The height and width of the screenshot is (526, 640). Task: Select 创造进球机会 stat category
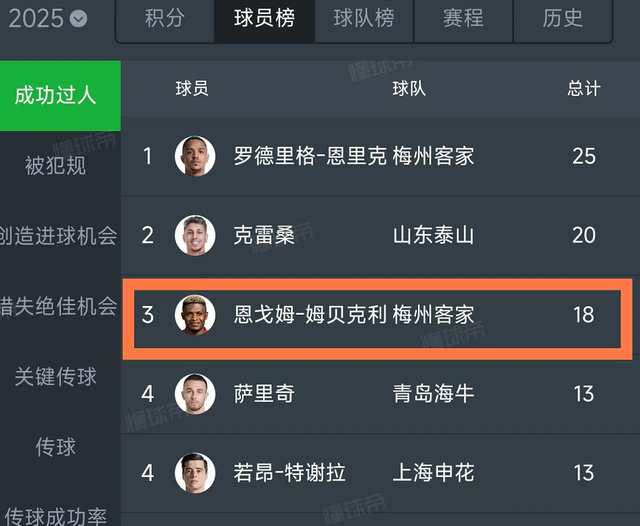[58, 236]
